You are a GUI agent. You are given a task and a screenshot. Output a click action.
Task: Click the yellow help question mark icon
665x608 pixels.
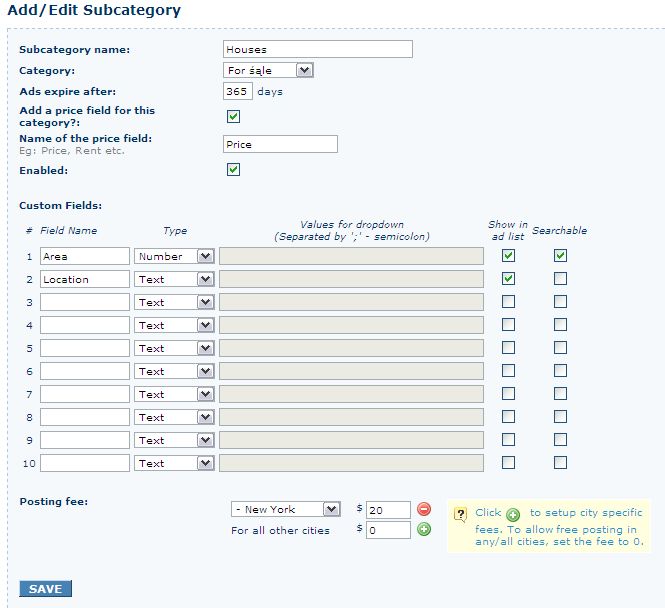[460, 515]
